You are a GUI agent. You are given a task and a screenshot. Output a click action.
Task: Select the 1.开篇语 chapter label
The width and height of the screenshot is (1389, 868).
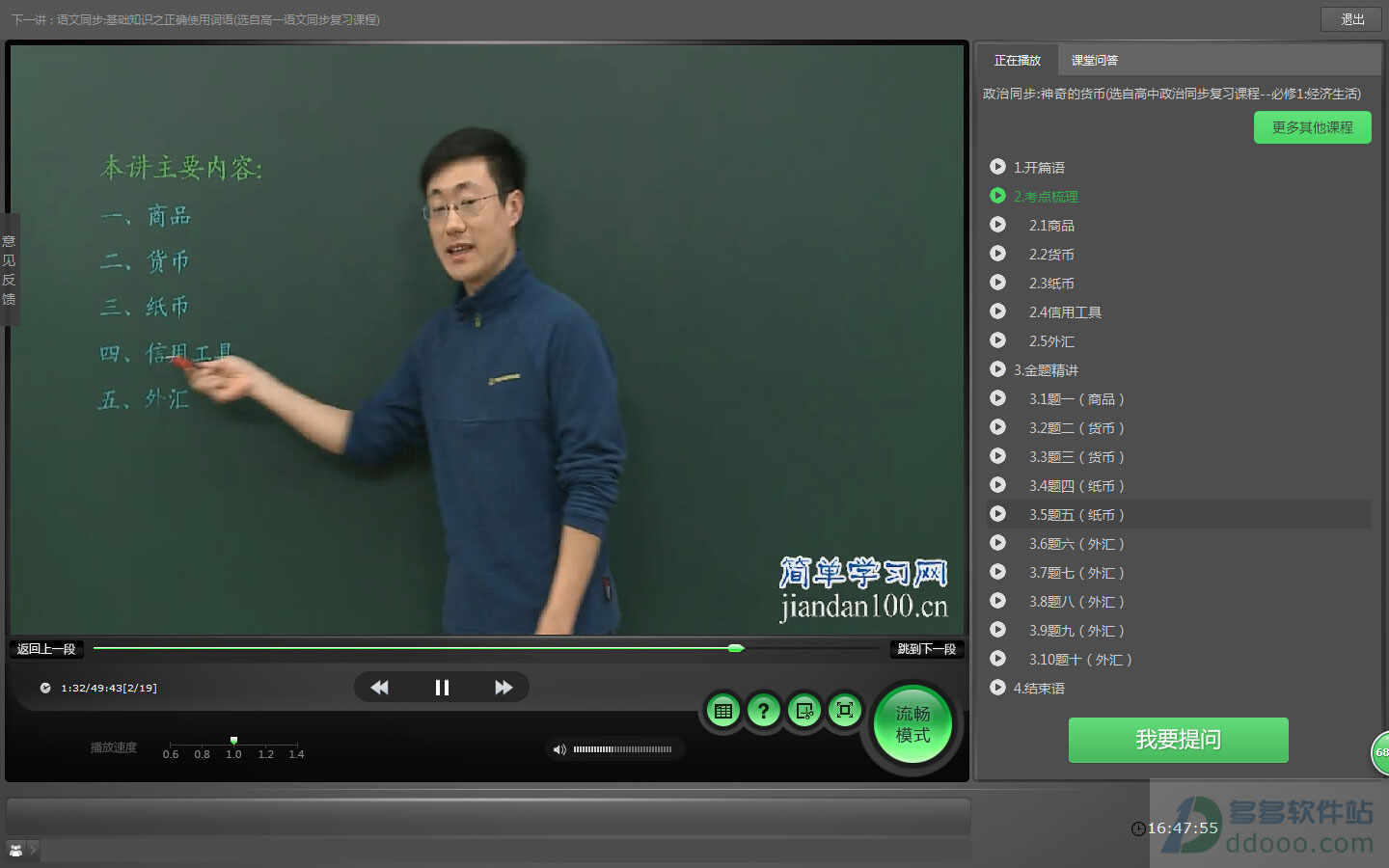(1039, 168)
